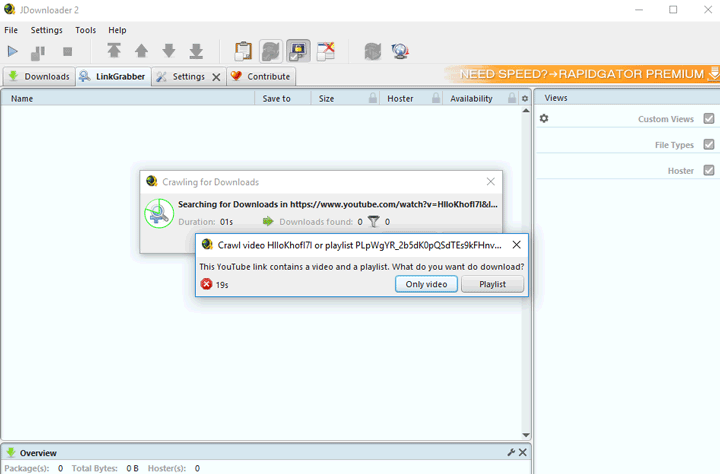The image size is (720, 474).
Task: Move selection to bottom with the double-down arrow
Action: tap(197, 51)
